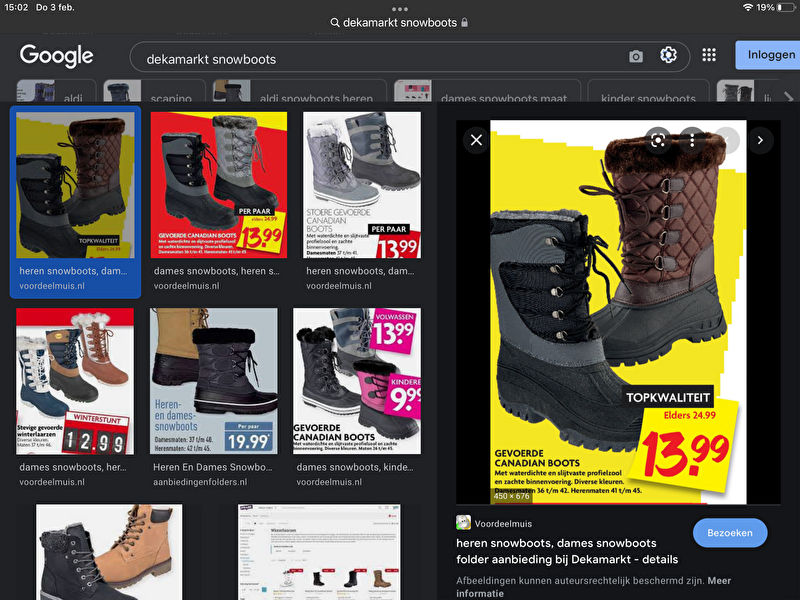
Task: Close the image preview panel
Action: point(477,140)
